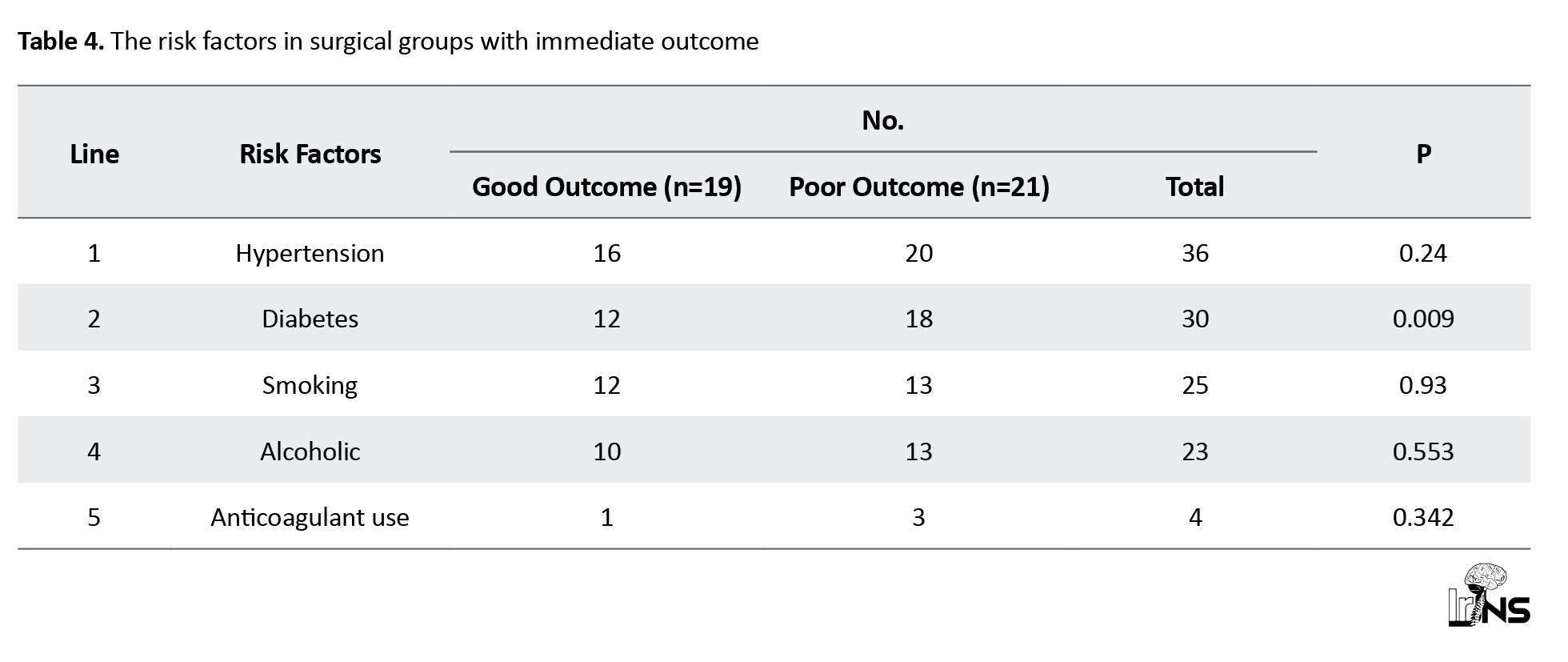Click the Good Outcome (n=19) header
Image resolution: width=1568 pixels, height=662 pixels.
[606, 187]
